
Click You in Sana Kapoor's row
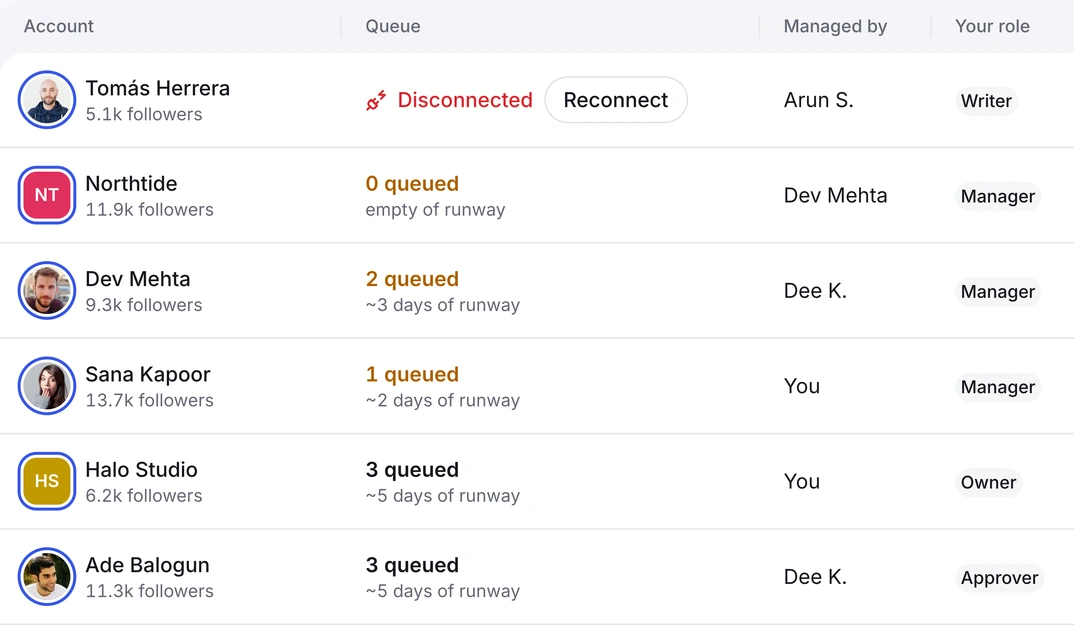point(801,386)
